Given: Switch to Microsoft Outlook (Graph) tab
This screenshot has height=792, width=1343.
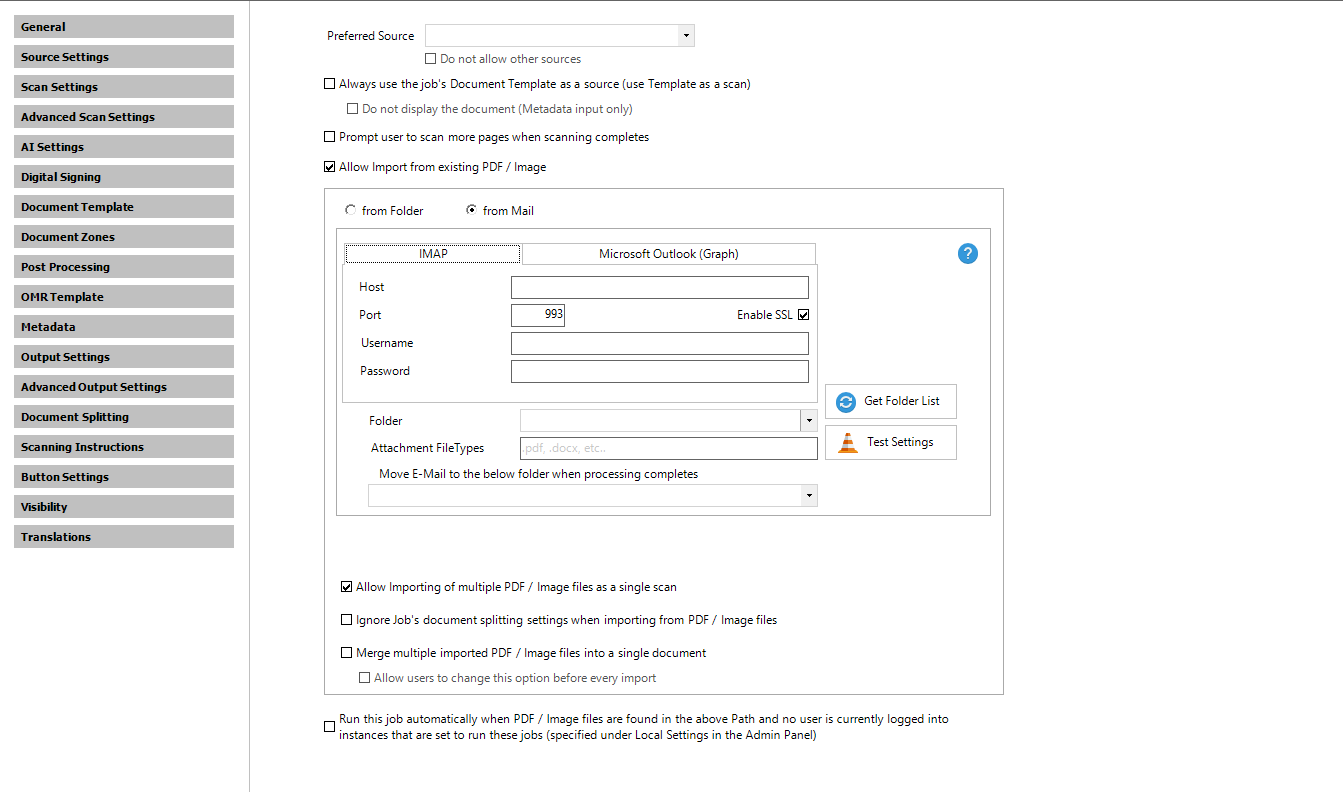Looking at the screenshot, I should click(668, 254).
